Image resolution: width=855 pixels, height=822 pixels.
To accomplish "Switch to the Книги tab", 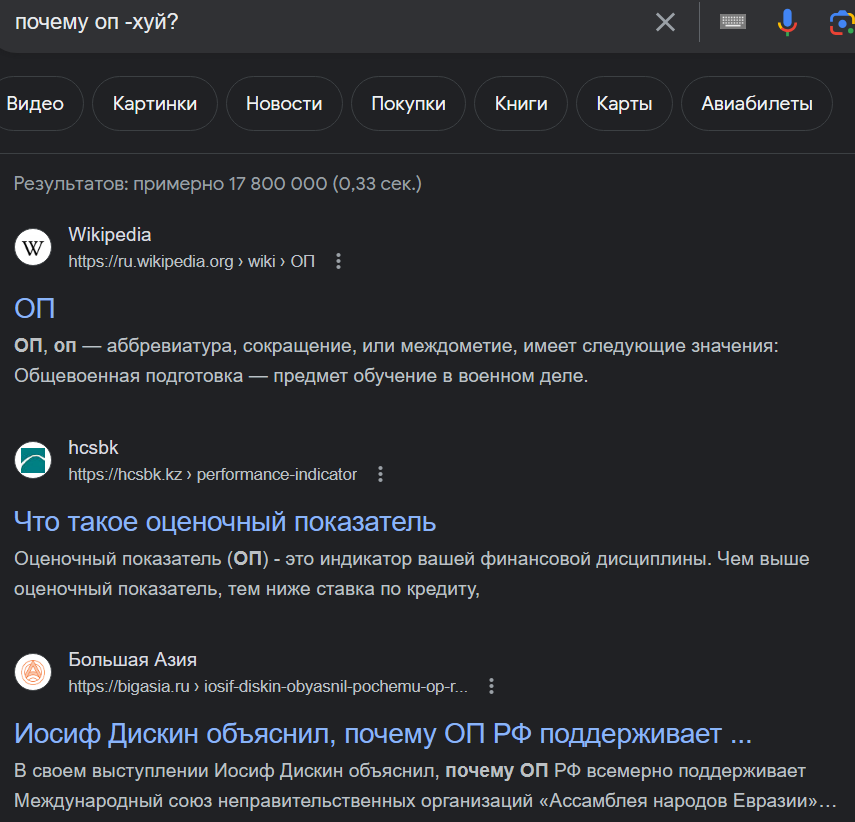I will click(x=521, y=104).
